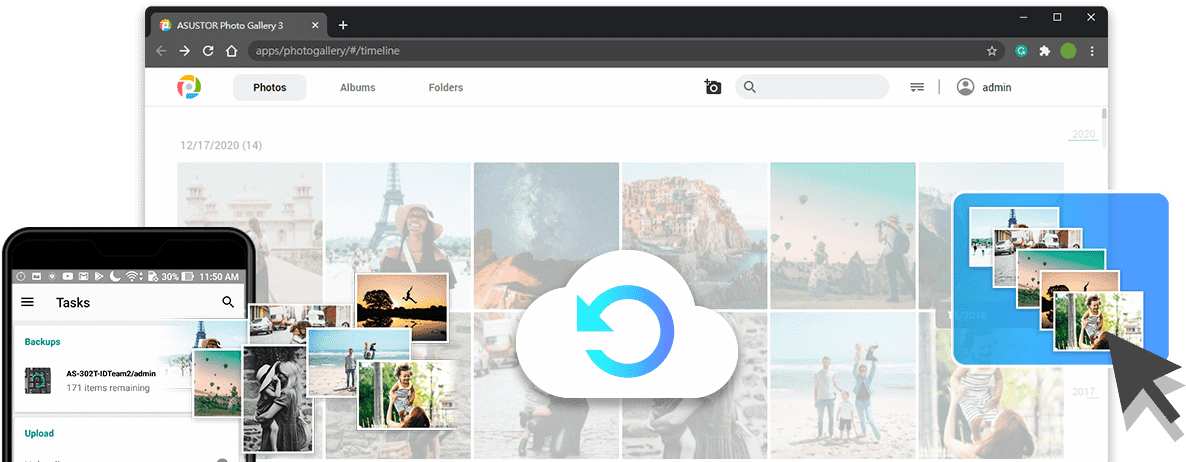Open the hot air balloons sky thumbnail

[x=843, y=235]
